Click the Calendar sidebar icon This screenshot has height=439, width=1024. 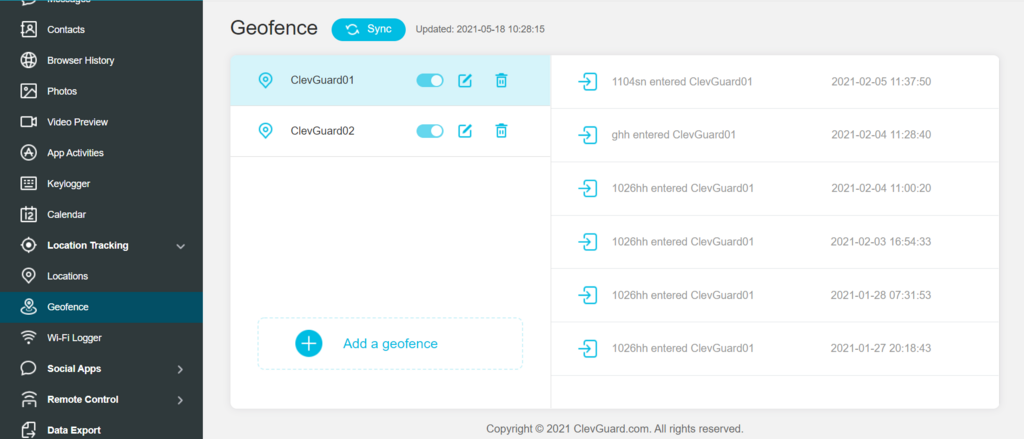(29, 214)
